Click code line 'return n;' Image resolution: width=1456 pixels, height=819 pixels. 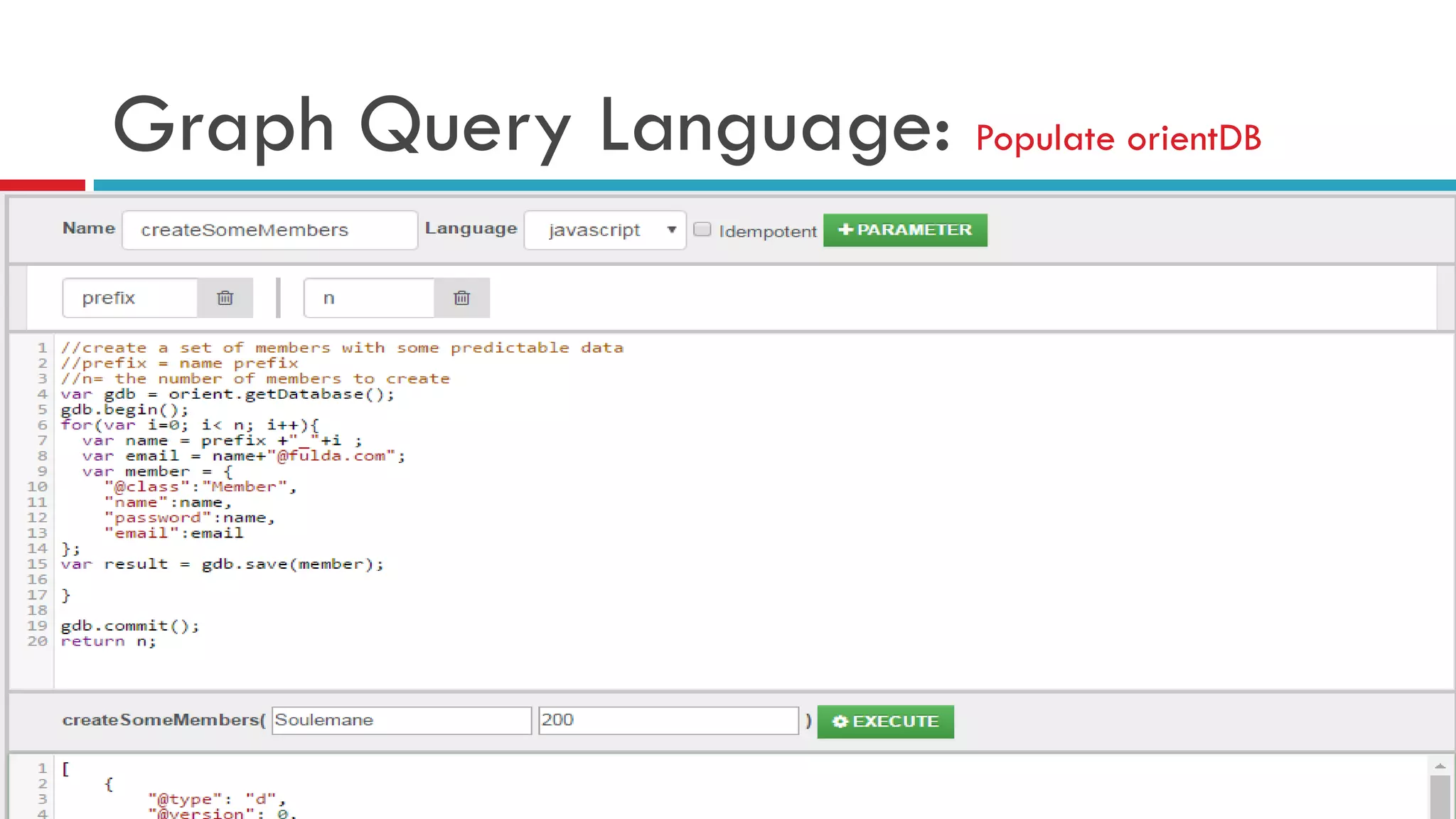109,641
